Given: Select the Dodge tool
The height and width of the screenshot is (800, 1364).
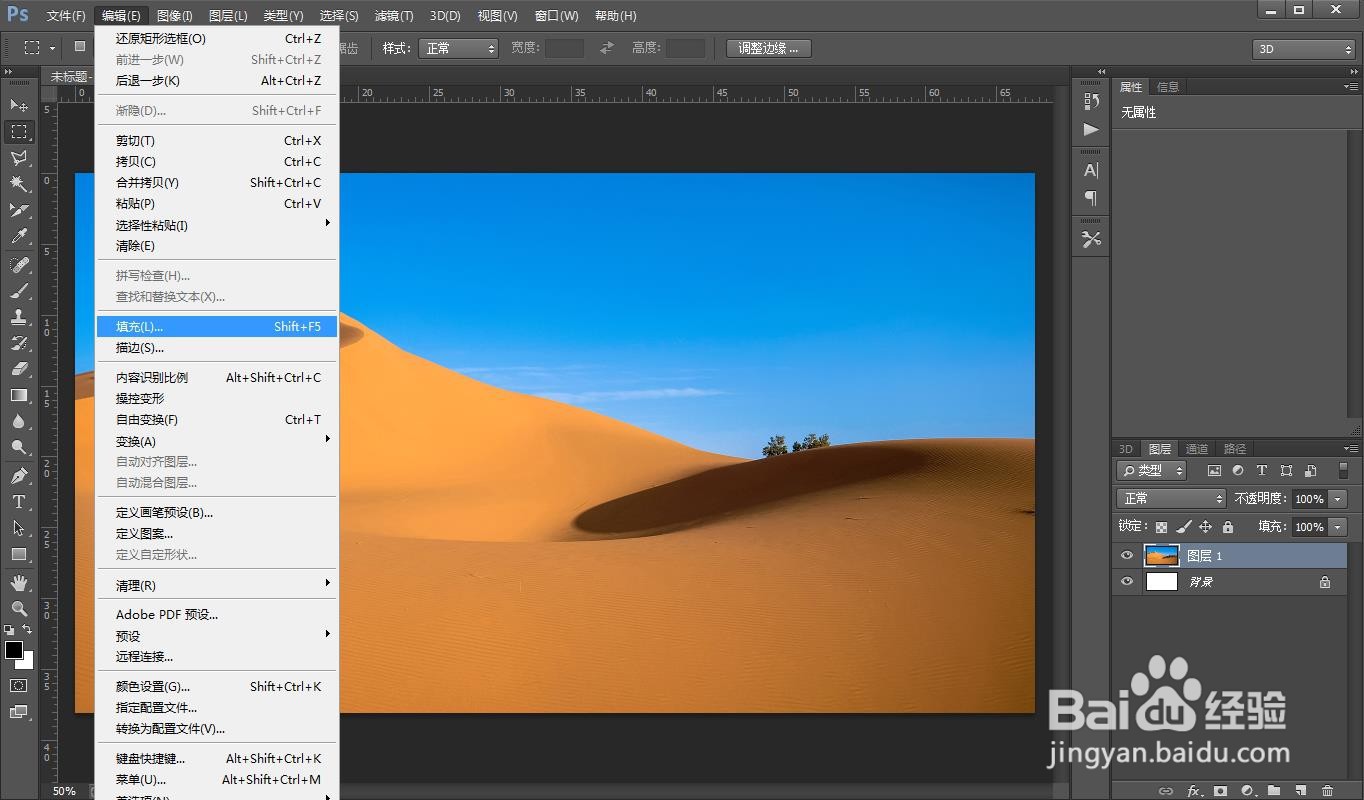Looking at the screenshot, I should pyautogui.click(x=18, y=448).
